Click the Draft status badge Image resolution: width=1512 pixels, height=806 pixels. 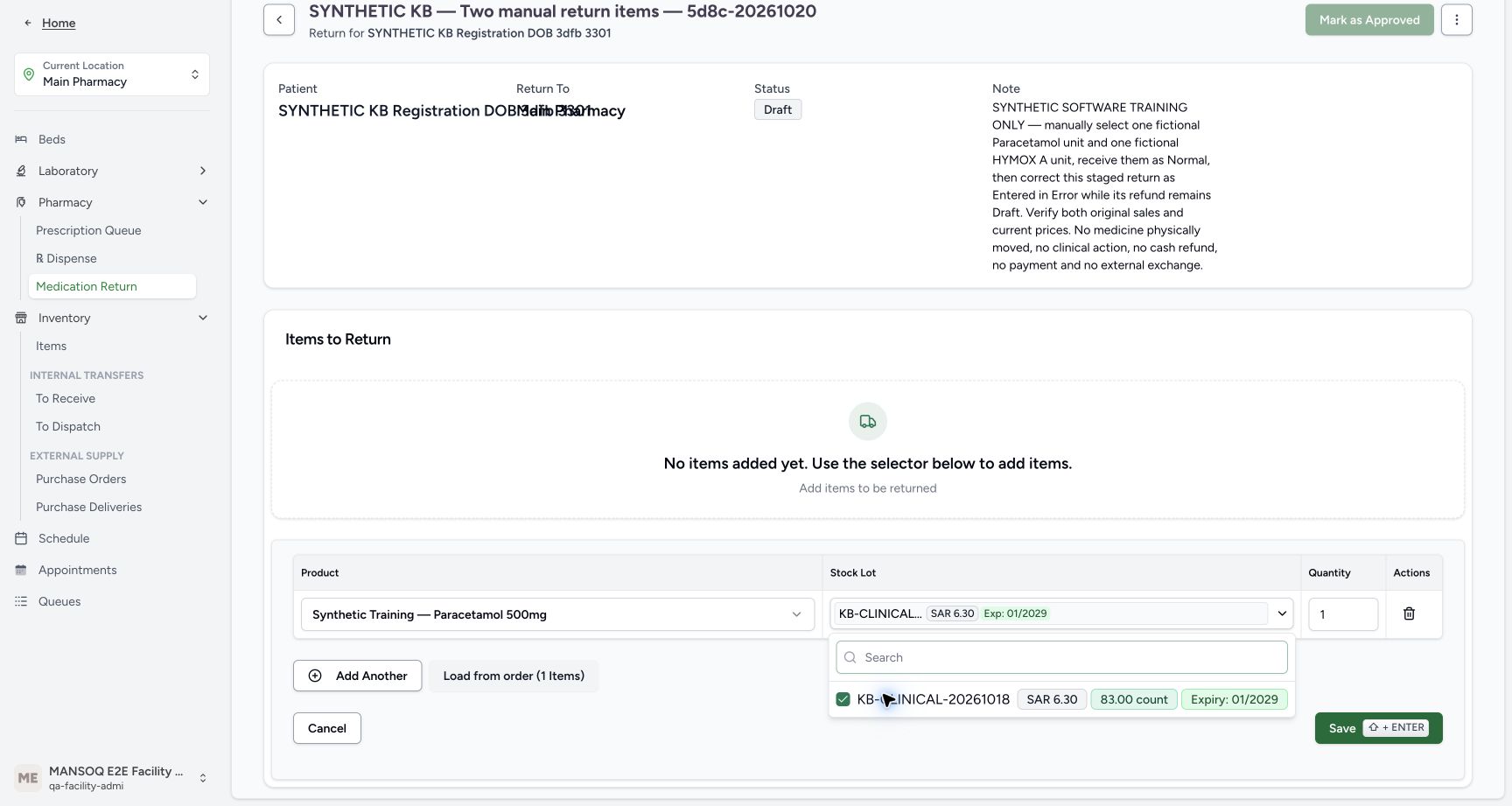pos(778,109)
